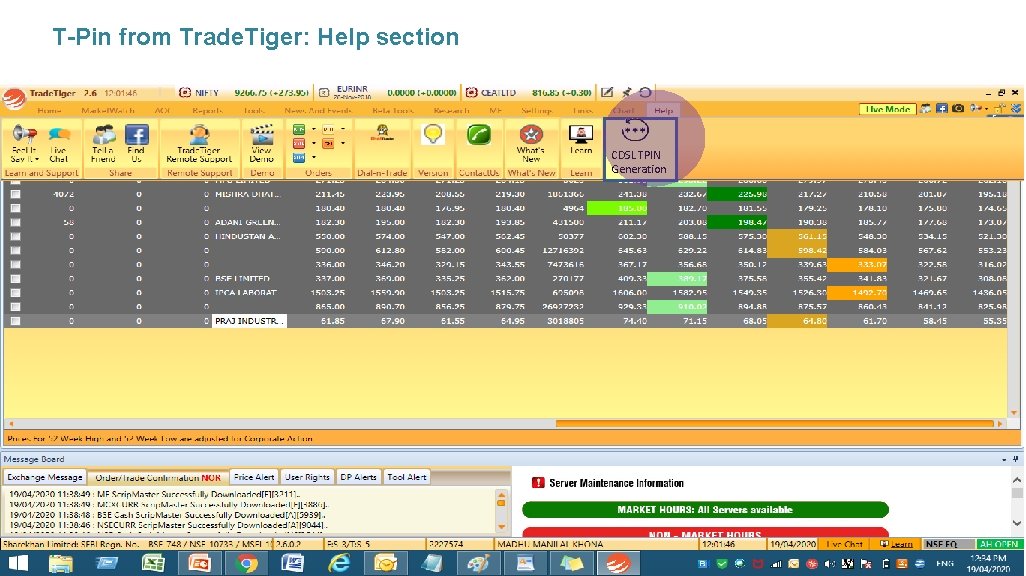1026x576 pixels.
Task: Click the View Demo clapperboard icon
Action: coord(262,135)
